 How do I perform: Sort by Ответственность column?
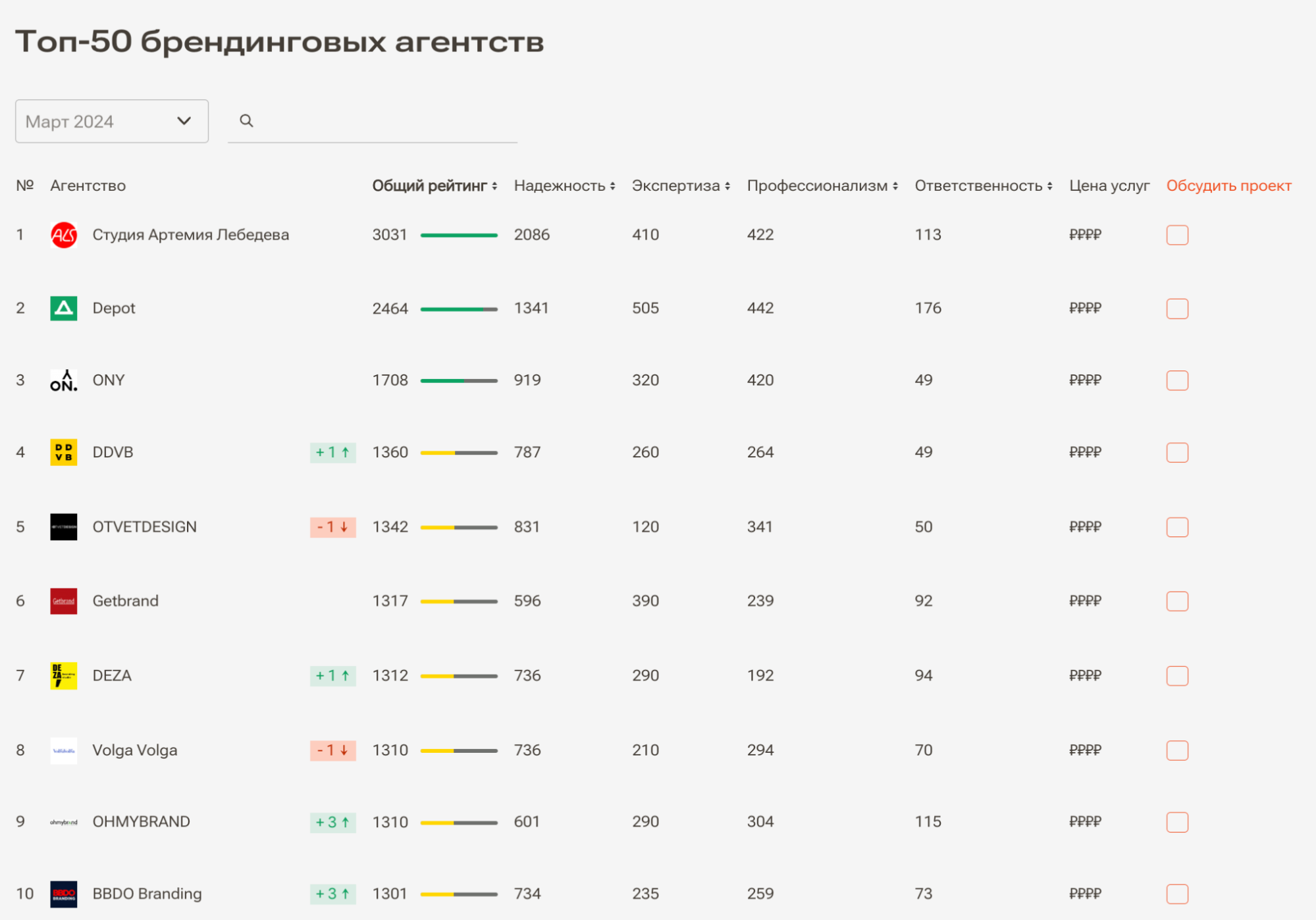(984, 186)
